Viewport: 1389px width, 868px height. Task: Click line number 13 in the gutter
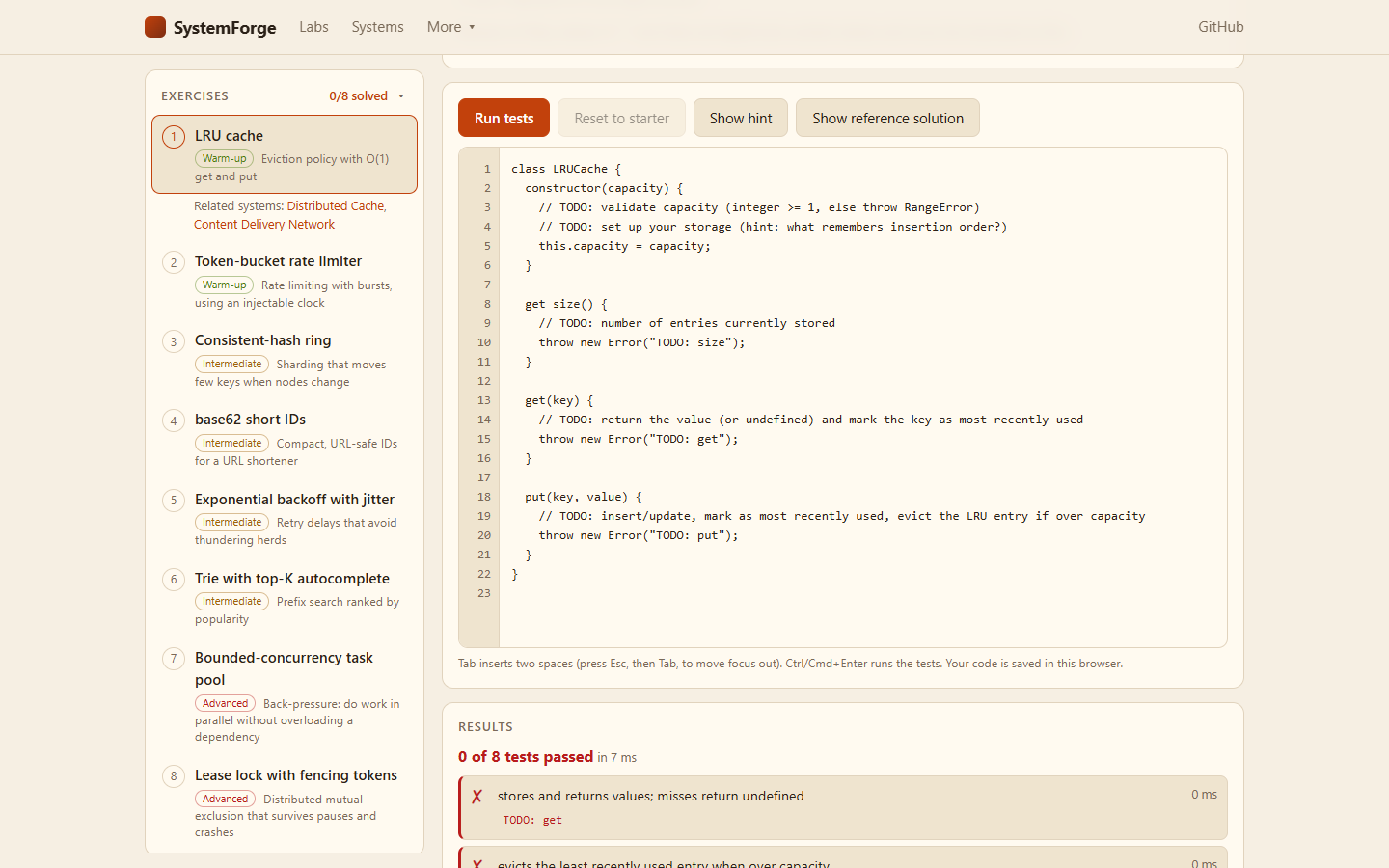483,400
